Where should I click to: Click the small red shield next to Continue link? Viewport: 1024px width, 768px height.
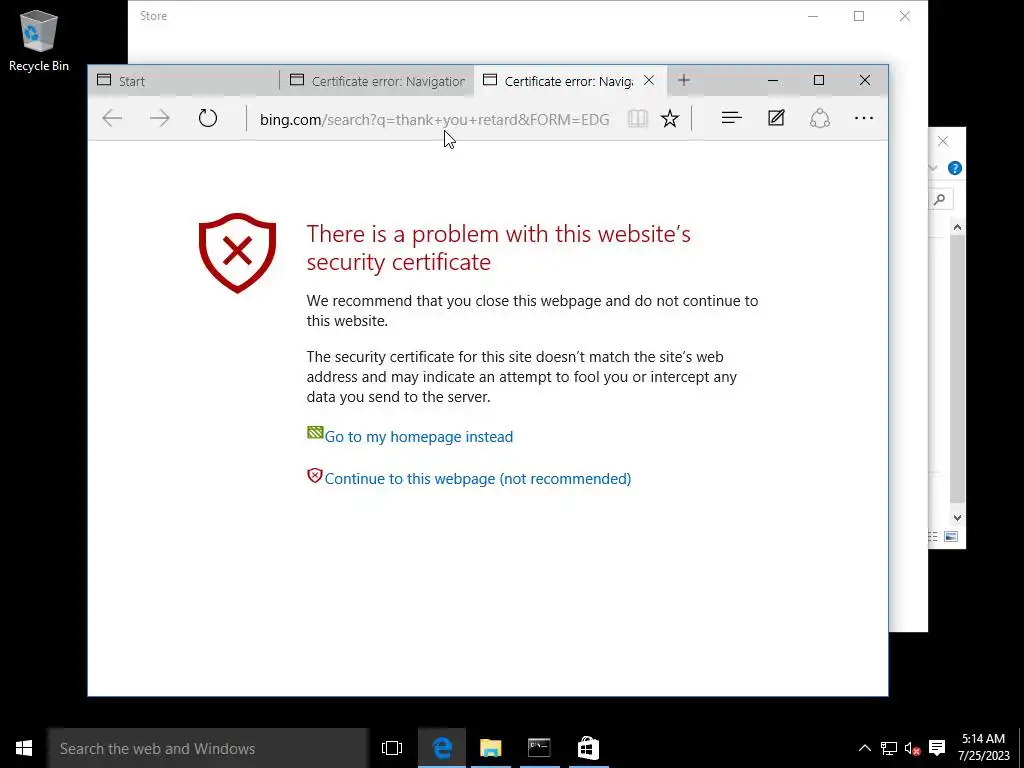click(315, 476)
